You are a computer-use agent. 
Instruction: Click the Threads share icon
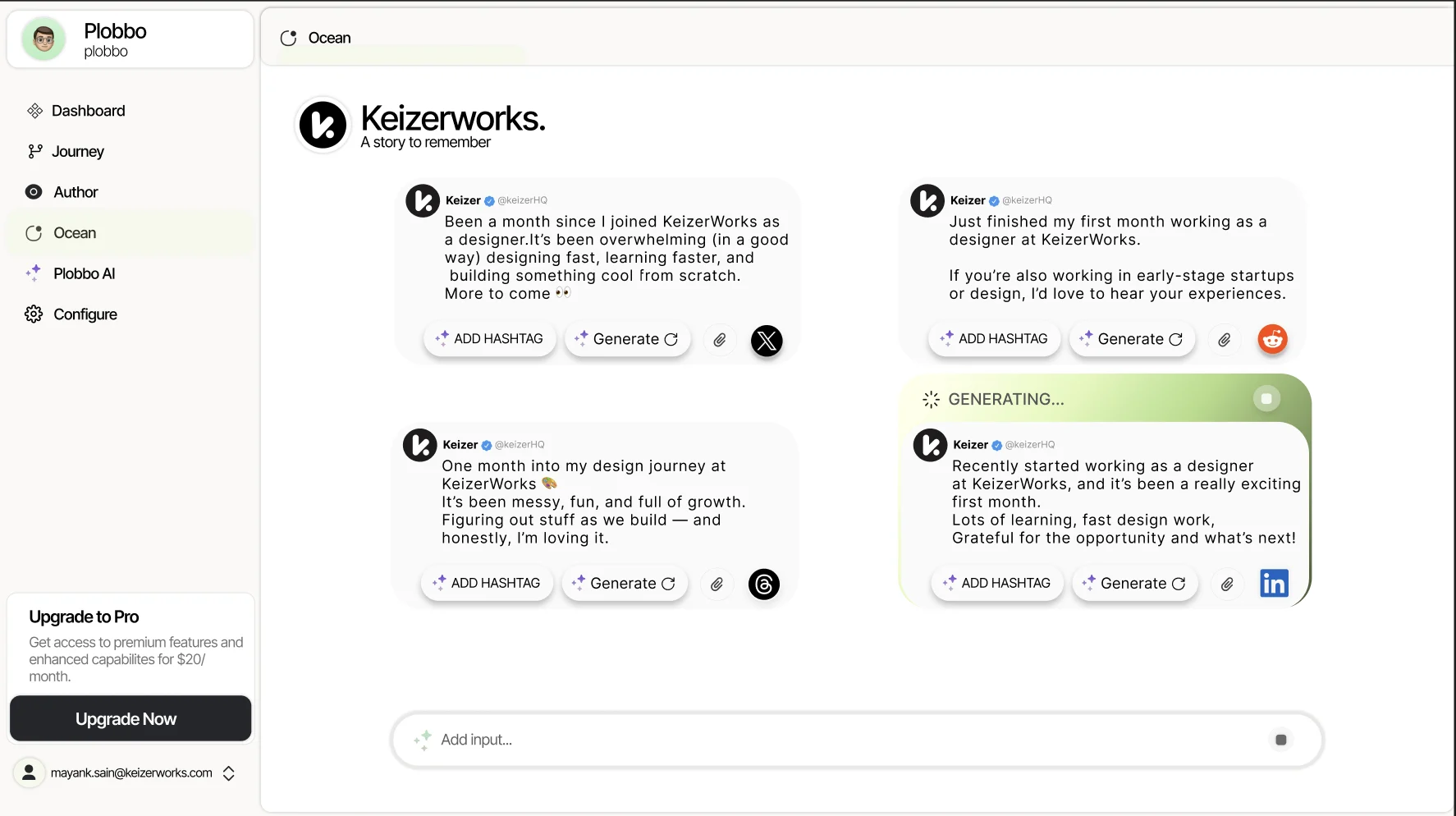pyautogui.click(x=764, y=584)
